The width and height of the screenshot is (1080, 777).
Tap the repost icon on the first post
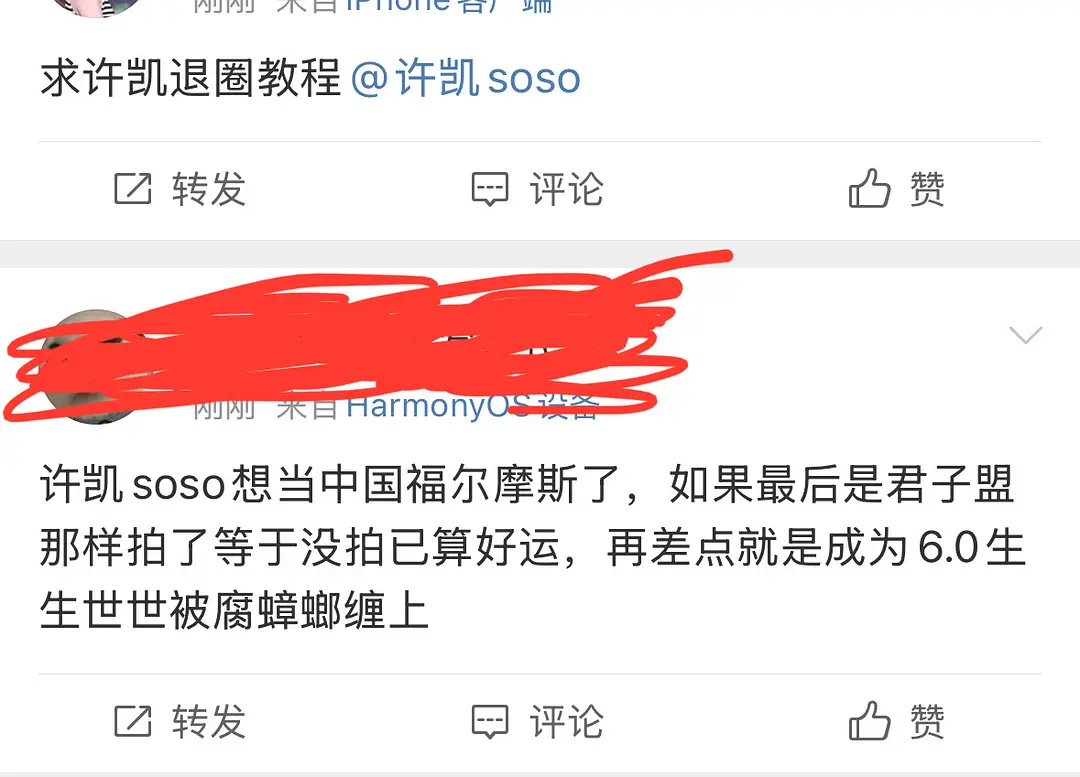point(132,189)
